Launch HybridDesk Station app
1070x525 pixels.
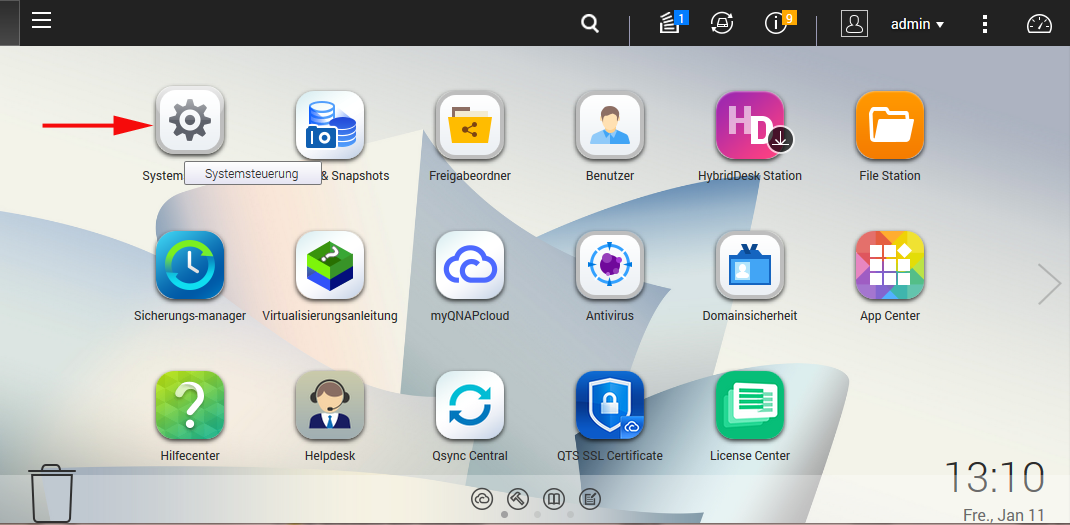750,125
